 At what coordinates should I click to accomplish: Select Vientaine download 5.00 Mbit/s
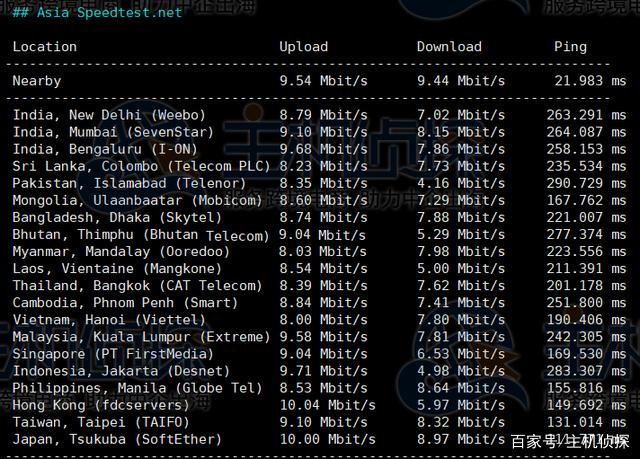(461, 269)
